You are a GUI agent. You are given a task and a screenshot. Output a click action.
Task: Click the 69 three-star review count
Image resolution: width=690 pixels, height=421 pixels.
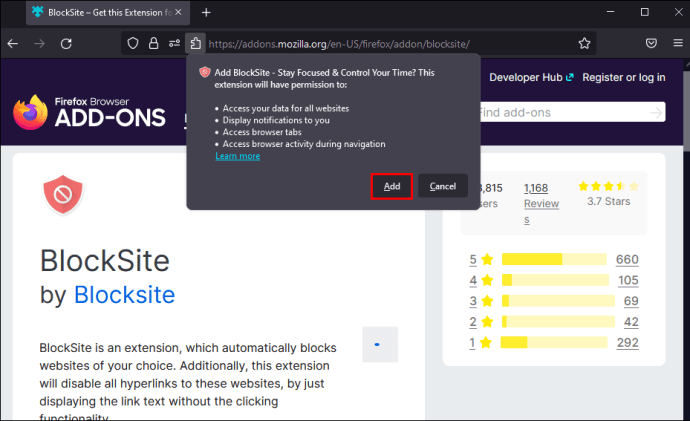631,301
